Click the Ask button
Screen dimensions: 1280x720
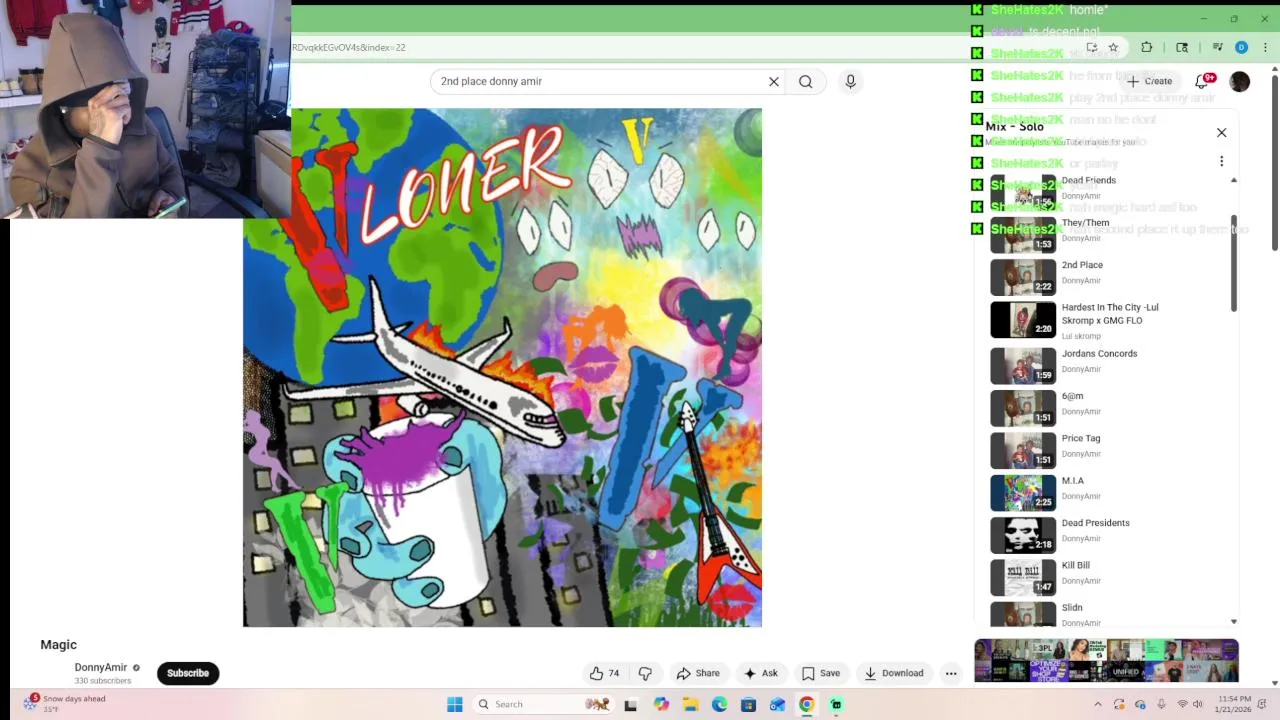point(761,673)
